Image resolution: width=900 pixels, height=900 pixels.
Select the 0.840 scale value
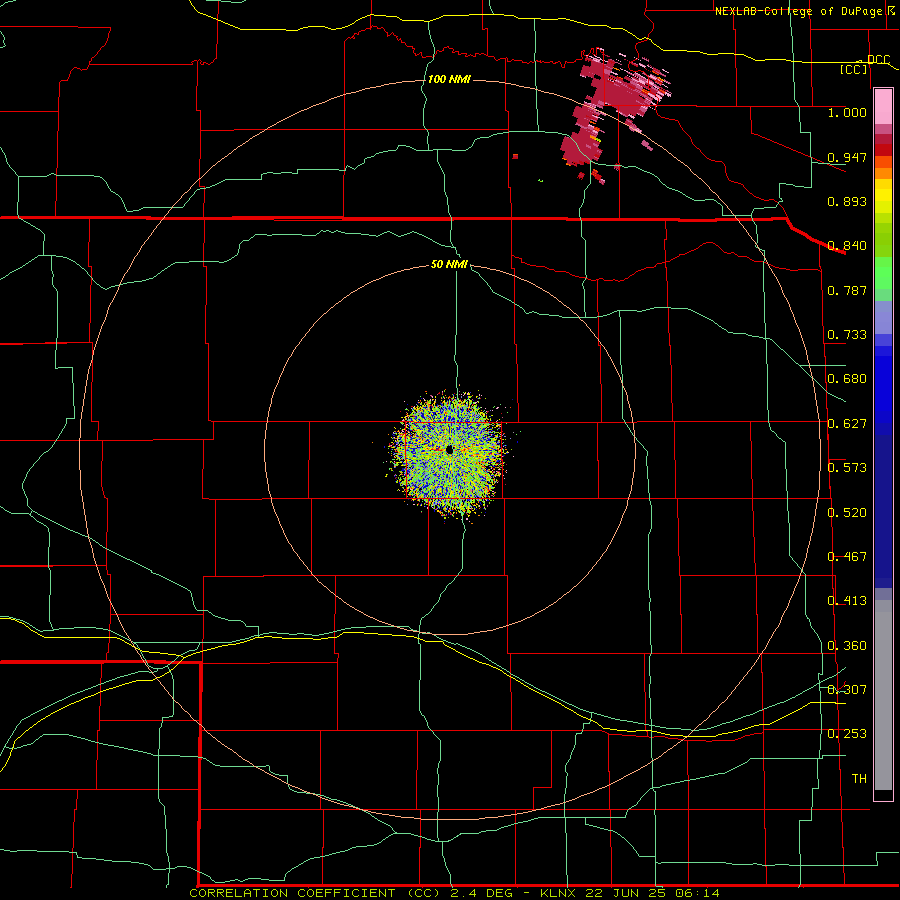(x=847, y=246)
